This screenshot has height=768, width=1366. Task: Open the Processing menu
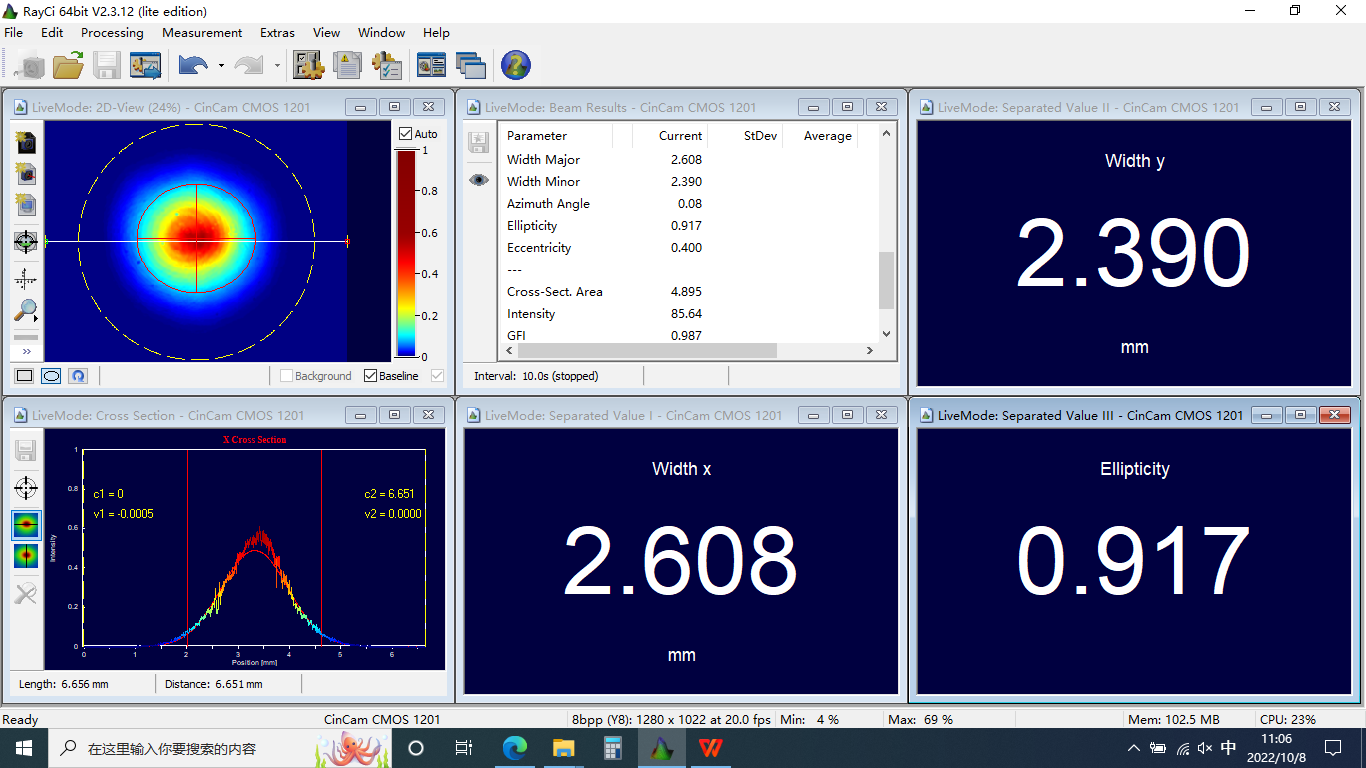click(112, 33)
